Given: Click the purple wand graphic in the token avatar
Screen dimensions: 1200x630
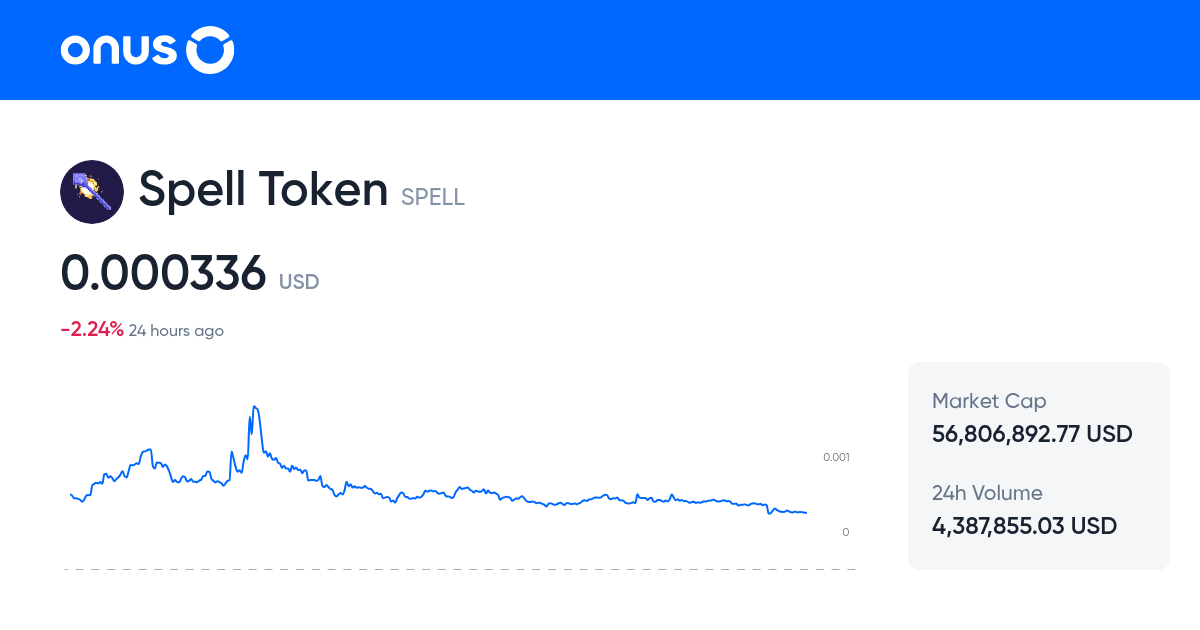Looking at the screenshot, I should coord(92,191).
